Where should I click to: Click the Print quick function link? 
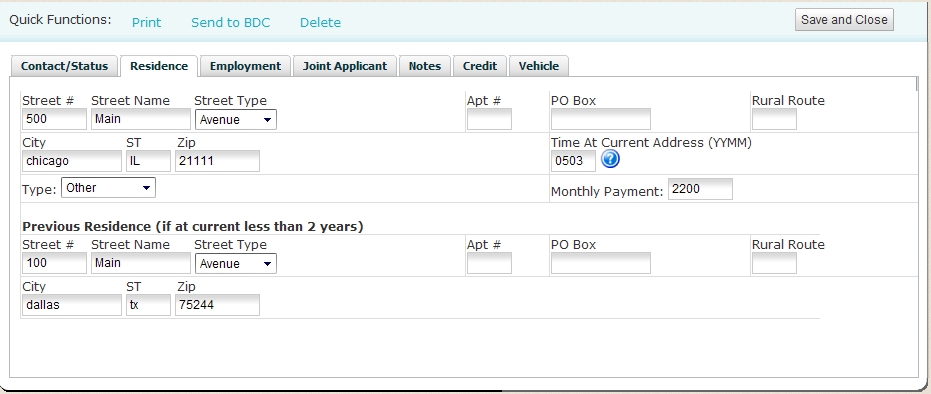point(147,23)
